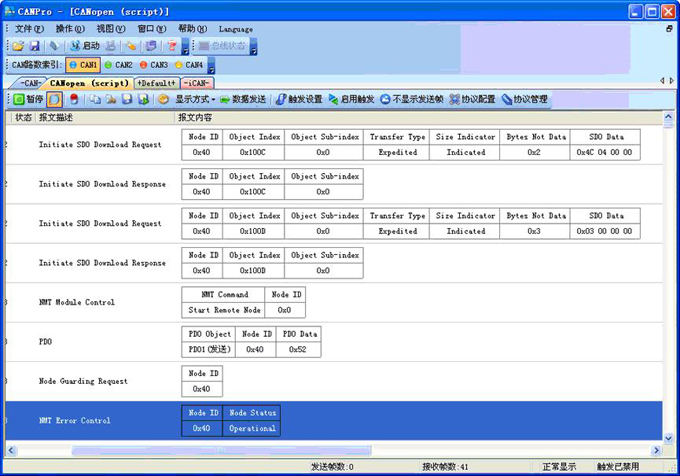Click 协议配置 protocol configuration button
This screenshot has height=476, width=680.
pyautogui.click(x=472, y=100)
